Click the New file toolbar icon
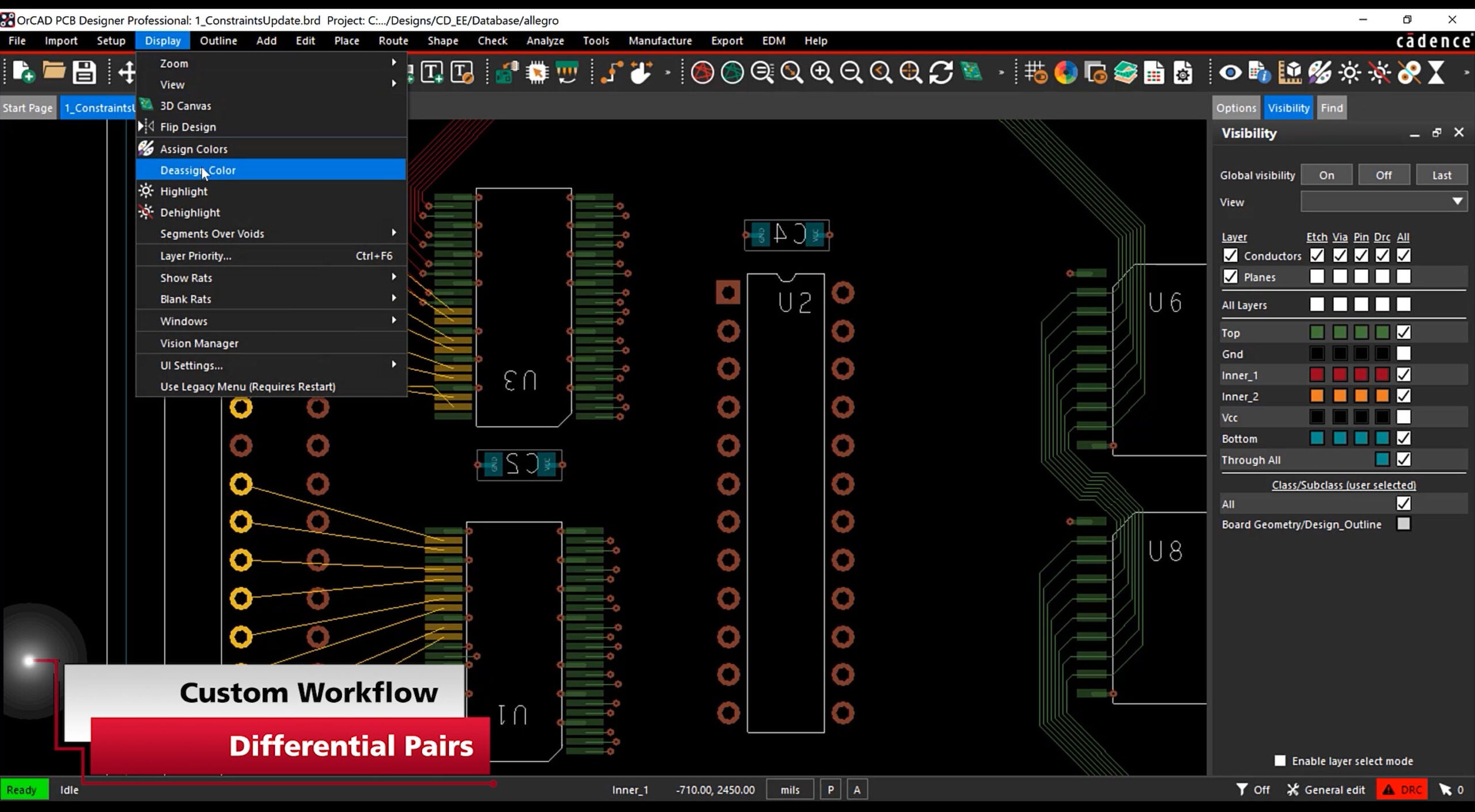Image resolution: width=1475 pixels, height=812 pixels. coord(24,73)
